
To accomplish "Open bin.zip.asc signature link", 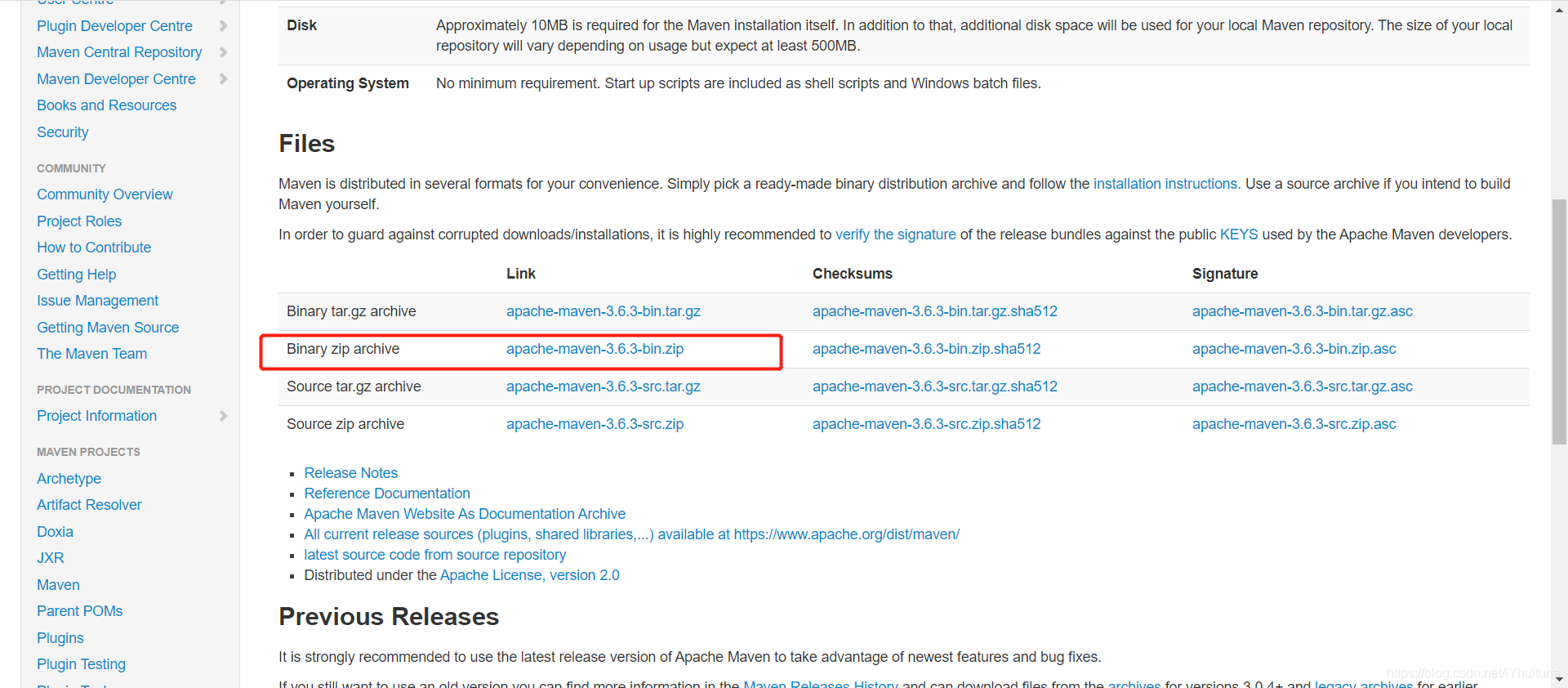I will pyautogui.click(x=1294, y=349).
